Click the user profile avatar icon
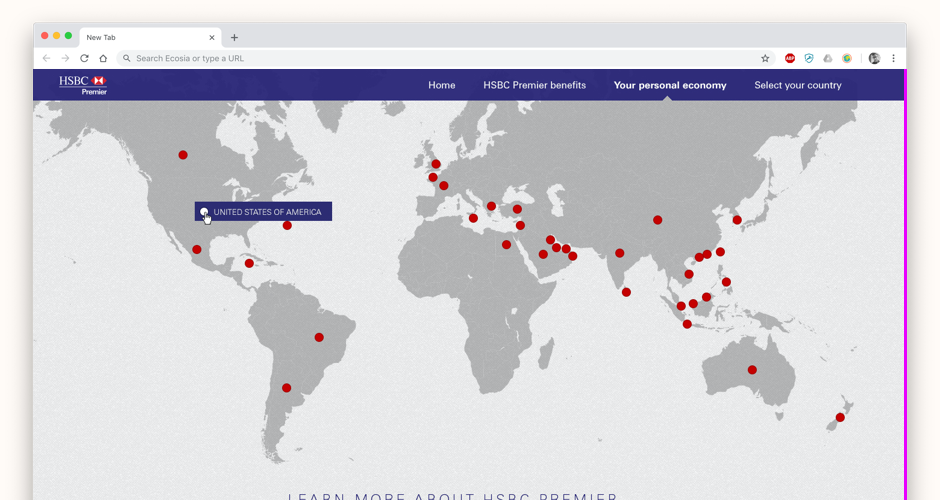 874,58
